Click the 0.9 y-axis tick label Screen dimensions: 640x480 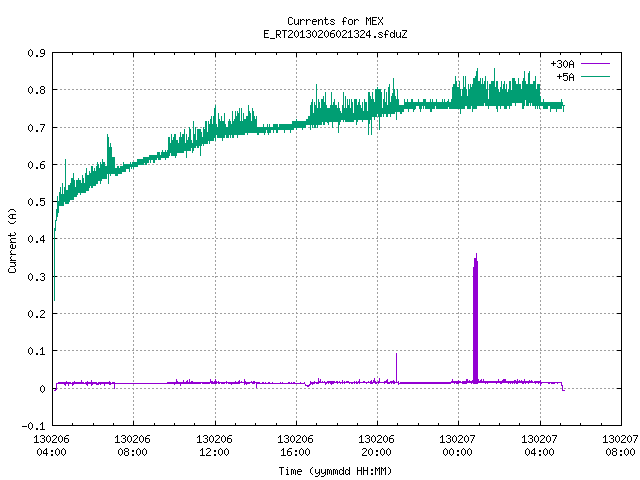click(36, 53)
